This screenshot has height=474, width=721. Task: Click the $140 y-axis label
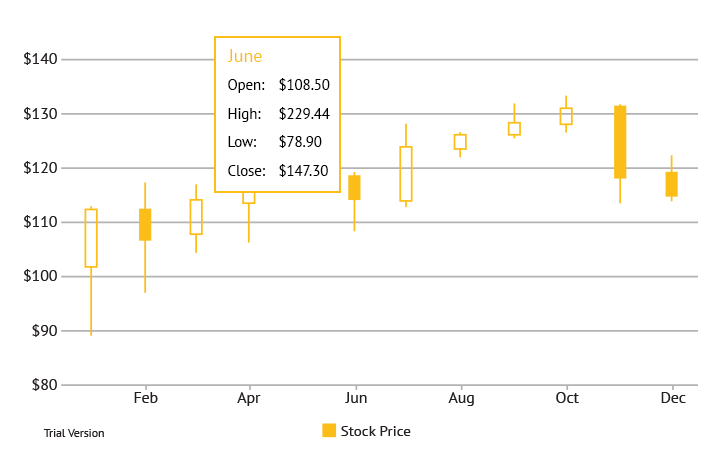click(x=40, y=60)
